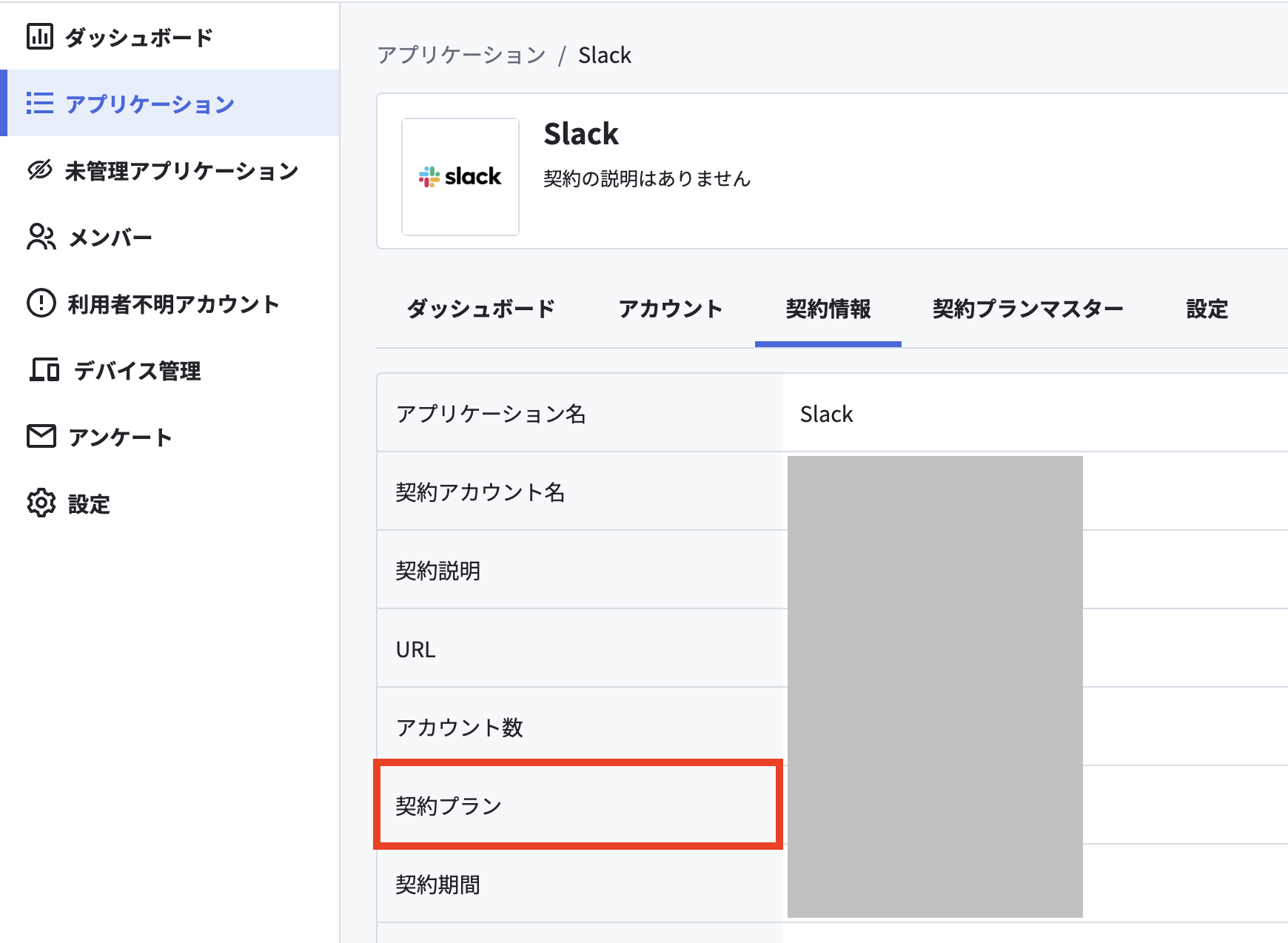Click the 契約期間 row label

pos(438,884)
